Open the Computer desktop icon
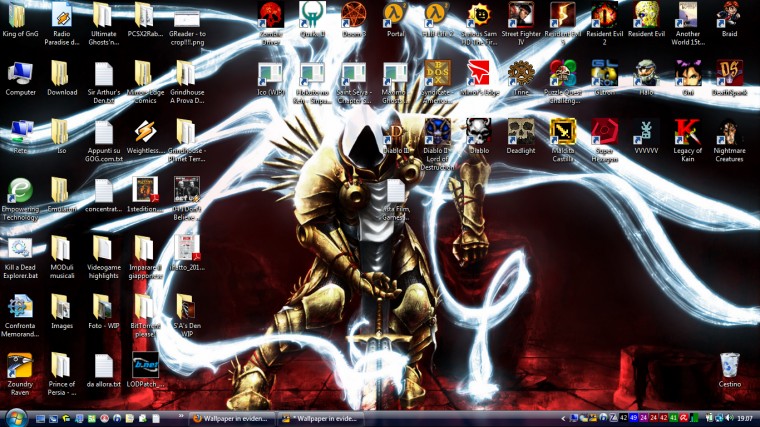760x427 pixels. click(20, 74)
